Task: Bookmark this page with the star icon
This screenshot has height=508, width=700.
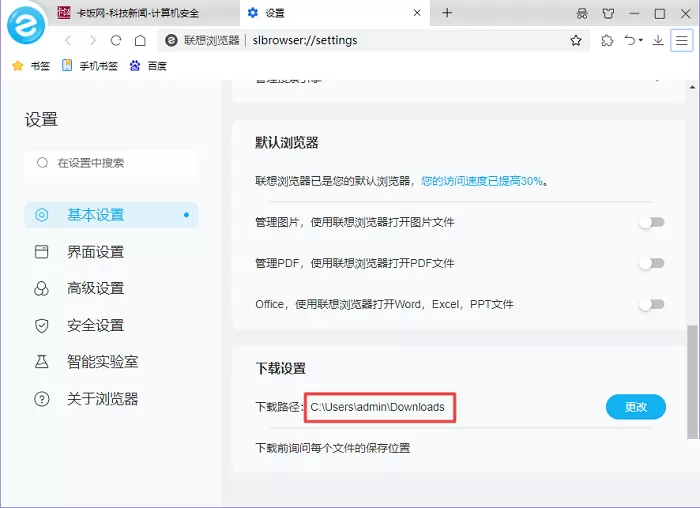Action: point(576,41)
